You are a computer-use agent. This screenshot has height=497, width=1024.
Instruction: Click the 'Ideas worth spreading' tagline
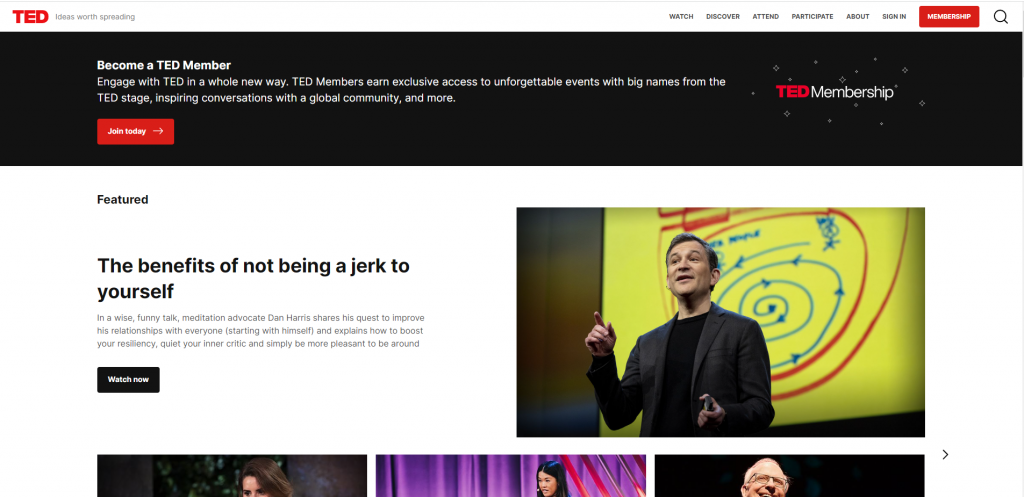95,17
